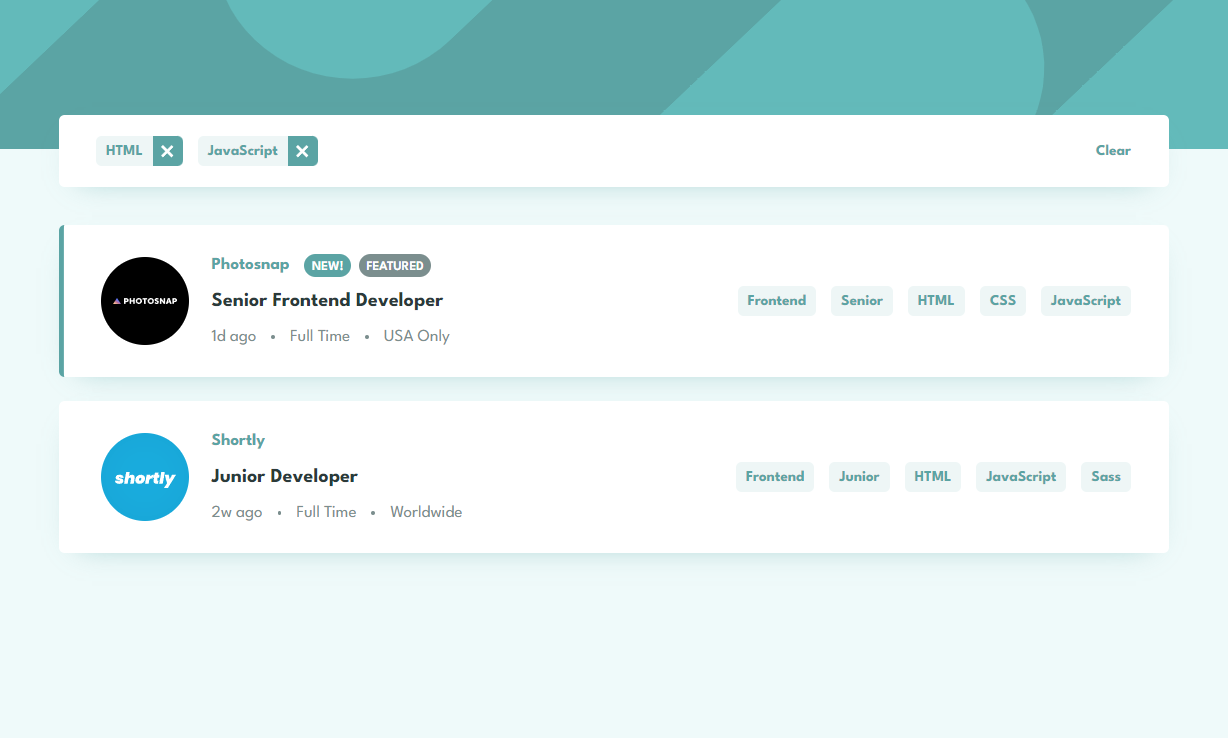Viewport: 1228px width, 738px height.
Task: Click the HTML tag on Photosnap listing
Action: click(x=935, y=301)
